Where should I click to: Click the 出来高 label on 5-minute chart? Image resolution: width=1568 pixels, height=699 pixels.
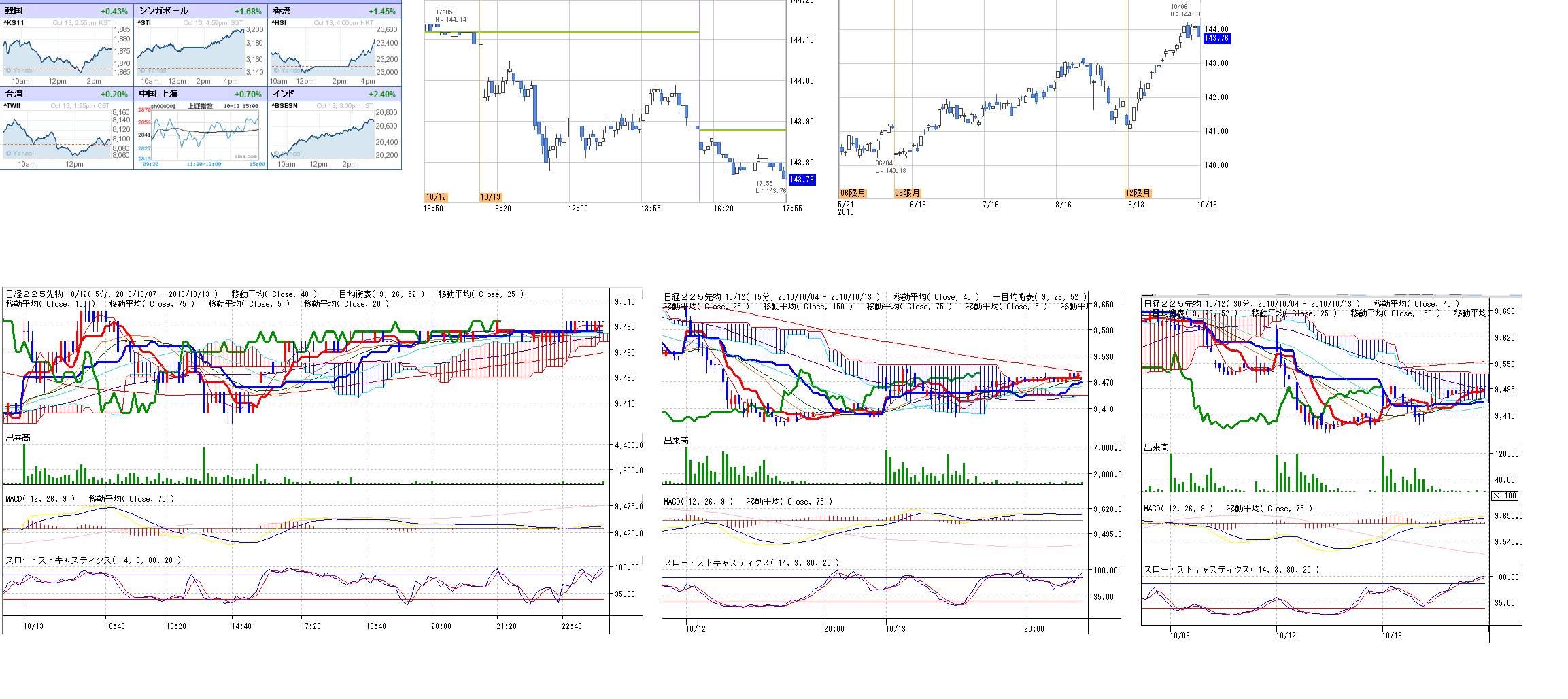[x=18, y=438]
